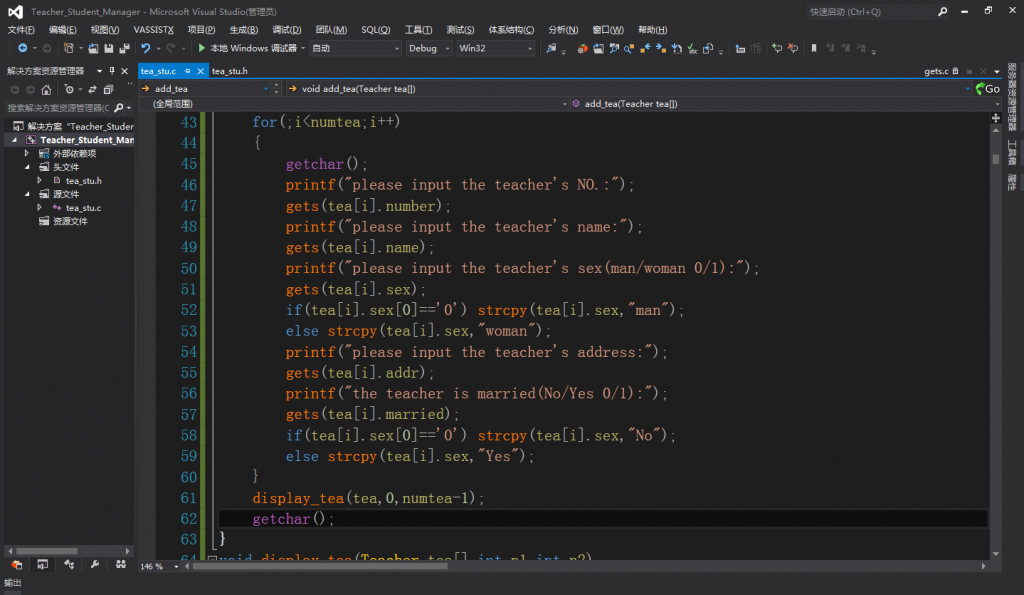Click the bookmark toggle icon in toolbar

point(814,48)
